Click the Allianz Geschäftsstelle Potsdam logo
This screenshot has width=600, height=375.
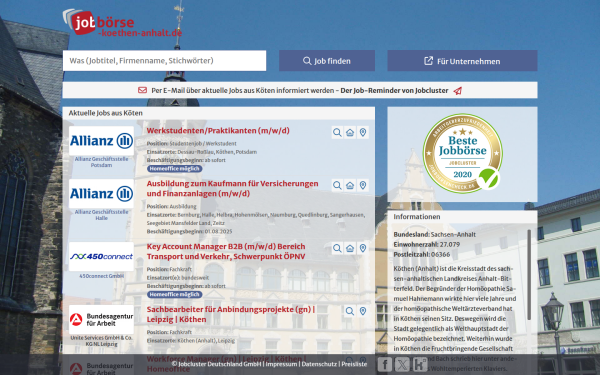tap(101, 141)
